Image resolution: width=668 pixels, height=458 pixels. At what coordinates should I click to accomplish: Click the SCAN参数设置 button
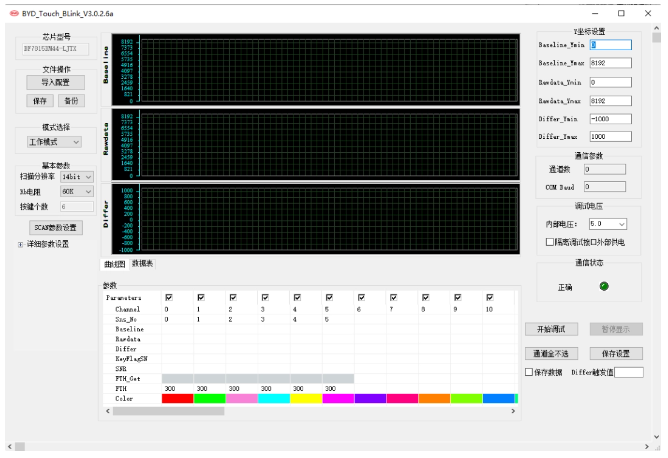pyautogui.click(x=55, y=227)
